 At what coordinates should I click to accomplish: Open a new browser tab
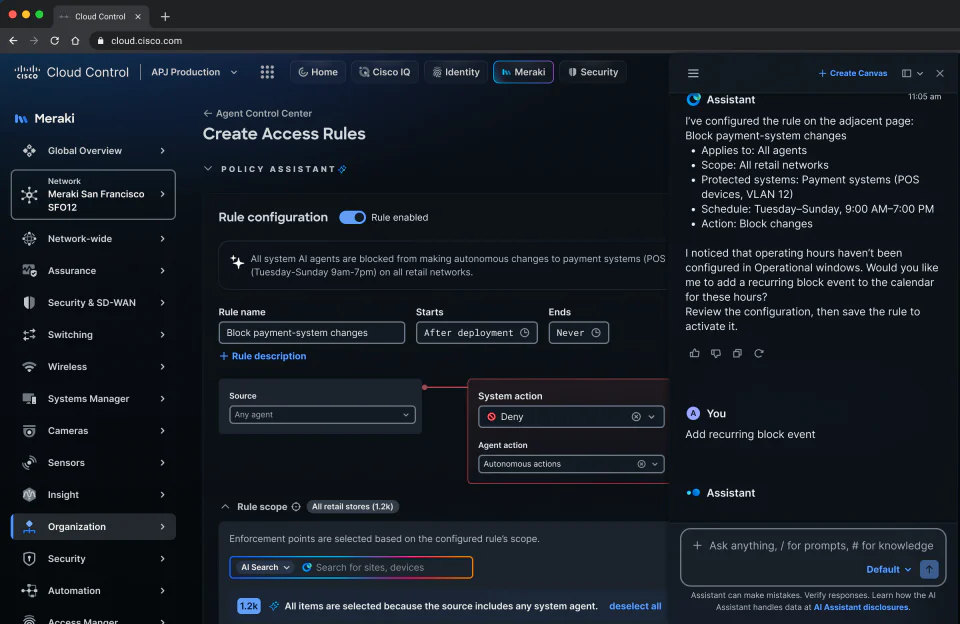tap(165, 17)
